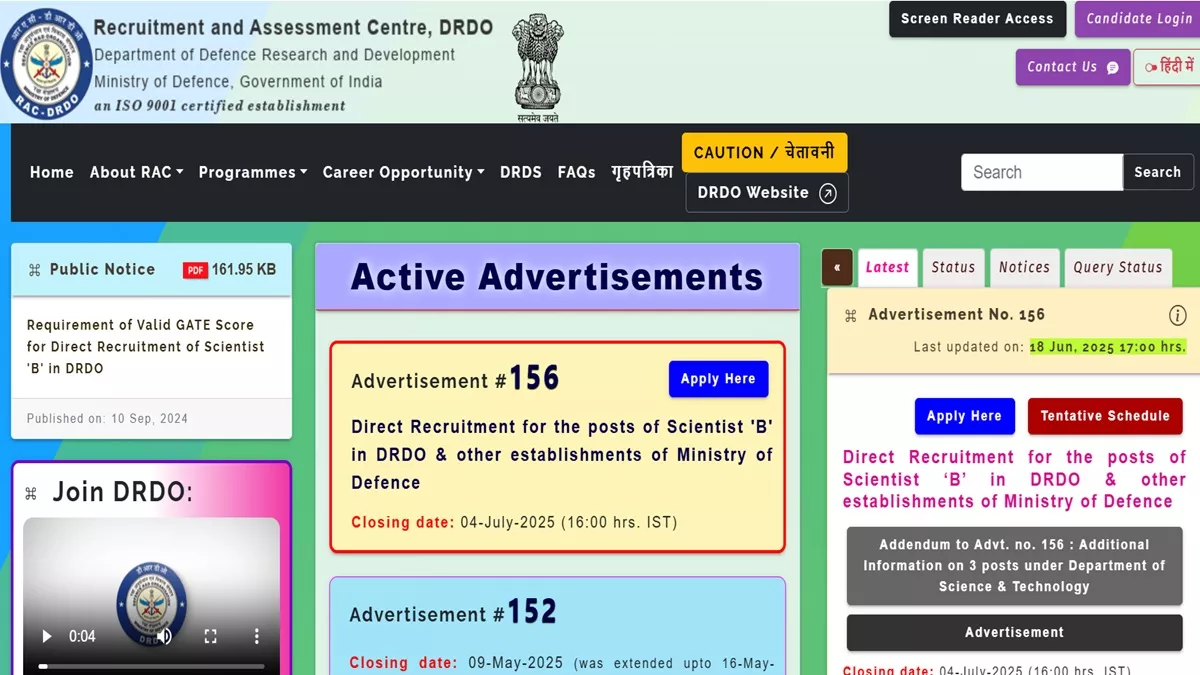Open the Candidate Login page
The width and height of the screenshot is (1200, 675).
tap(1138, 19)
